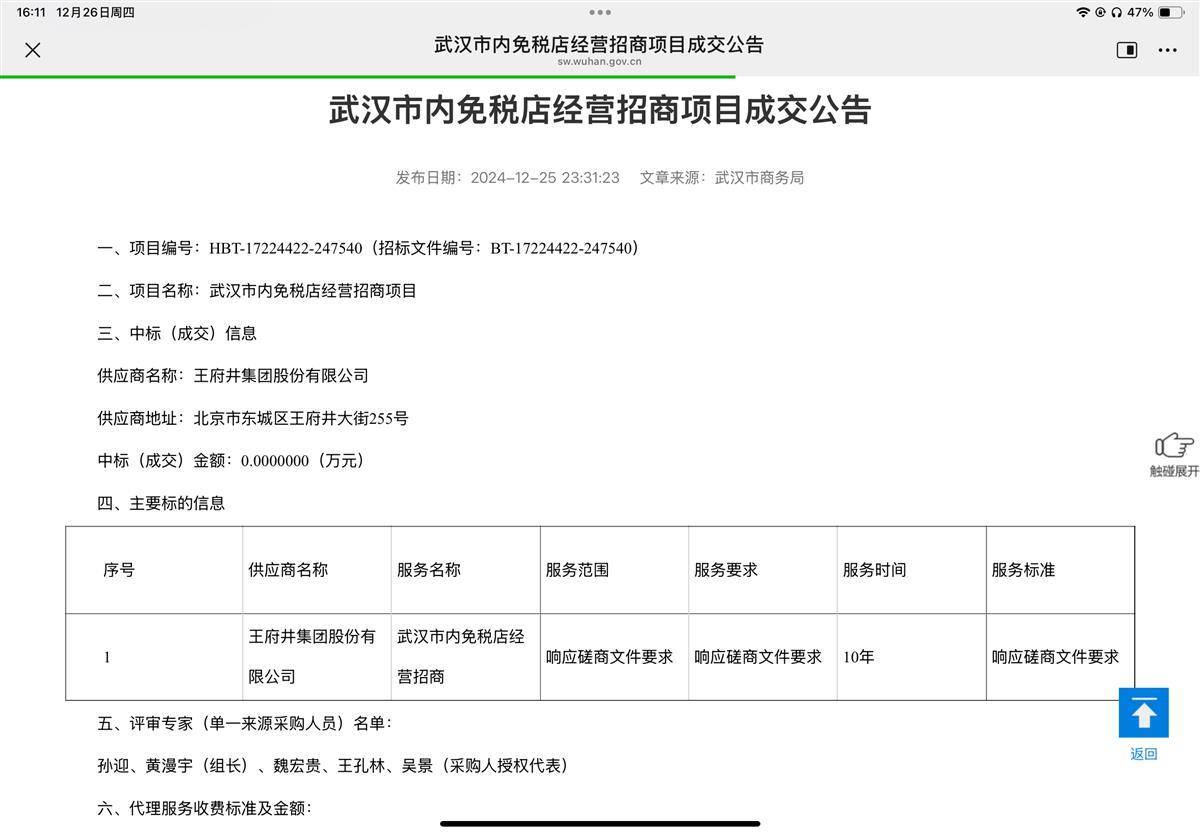Image resolution: width=1200 pixels, height=834 pixels.
Task: Tap the 返回 label under the arrow
Action: [x=1144, y=754]
